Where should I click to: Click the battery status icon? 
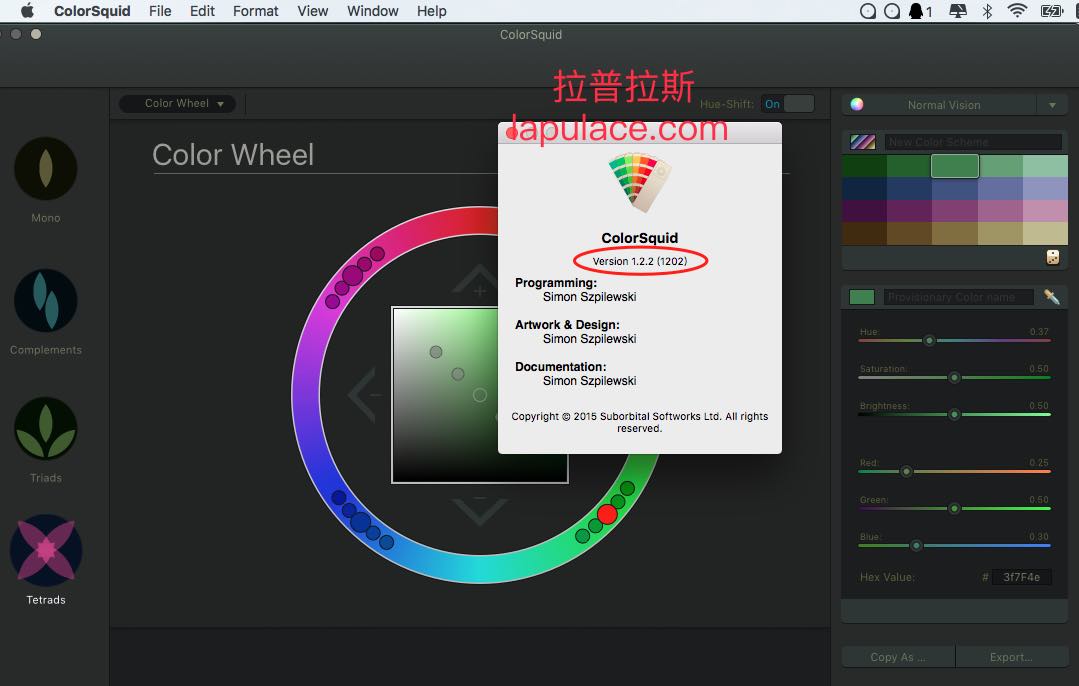tap(1051, 11)
